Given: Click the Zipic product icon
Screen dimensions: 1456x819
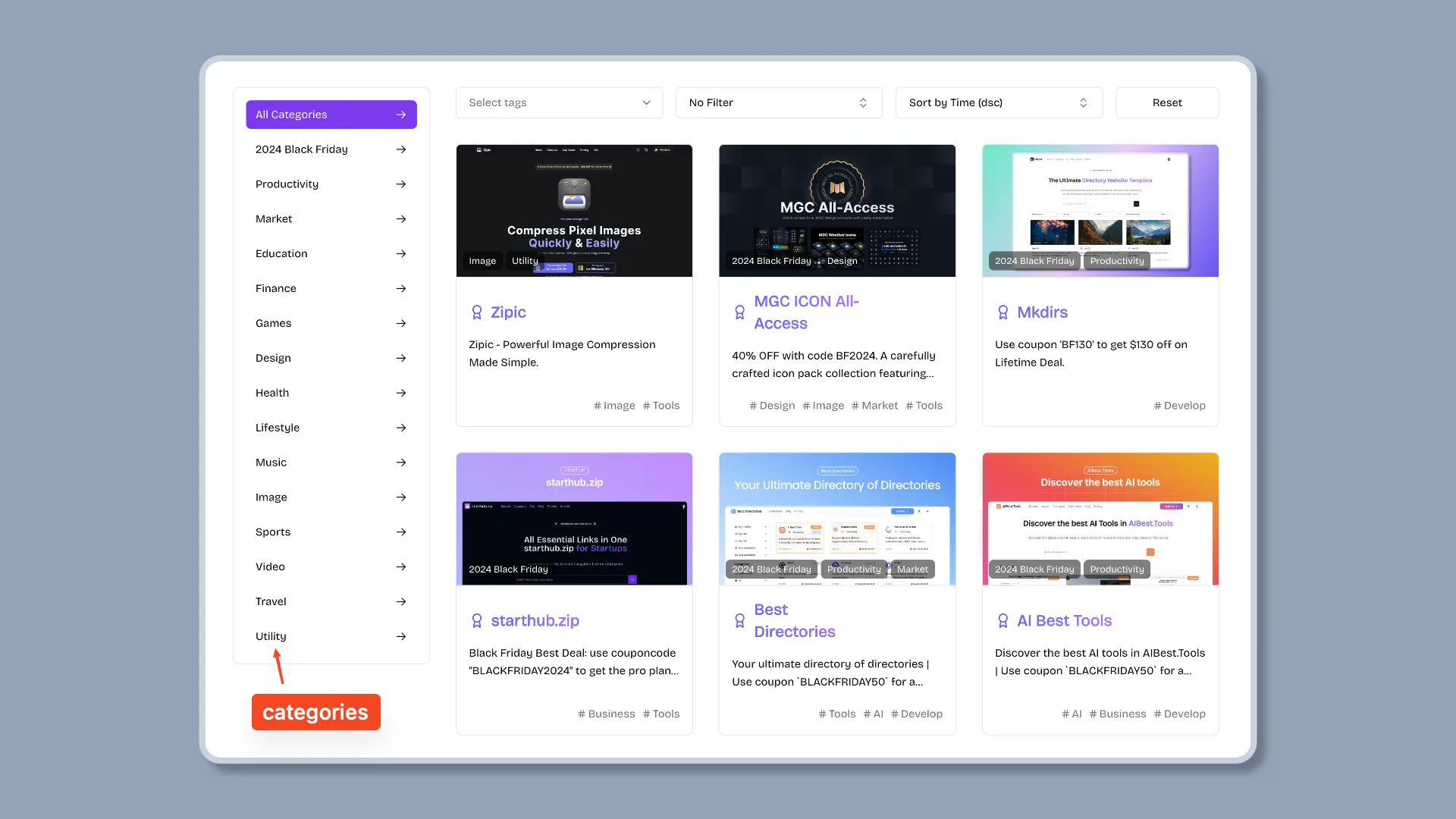Looking at the screenshot, I should pos(477,312).
